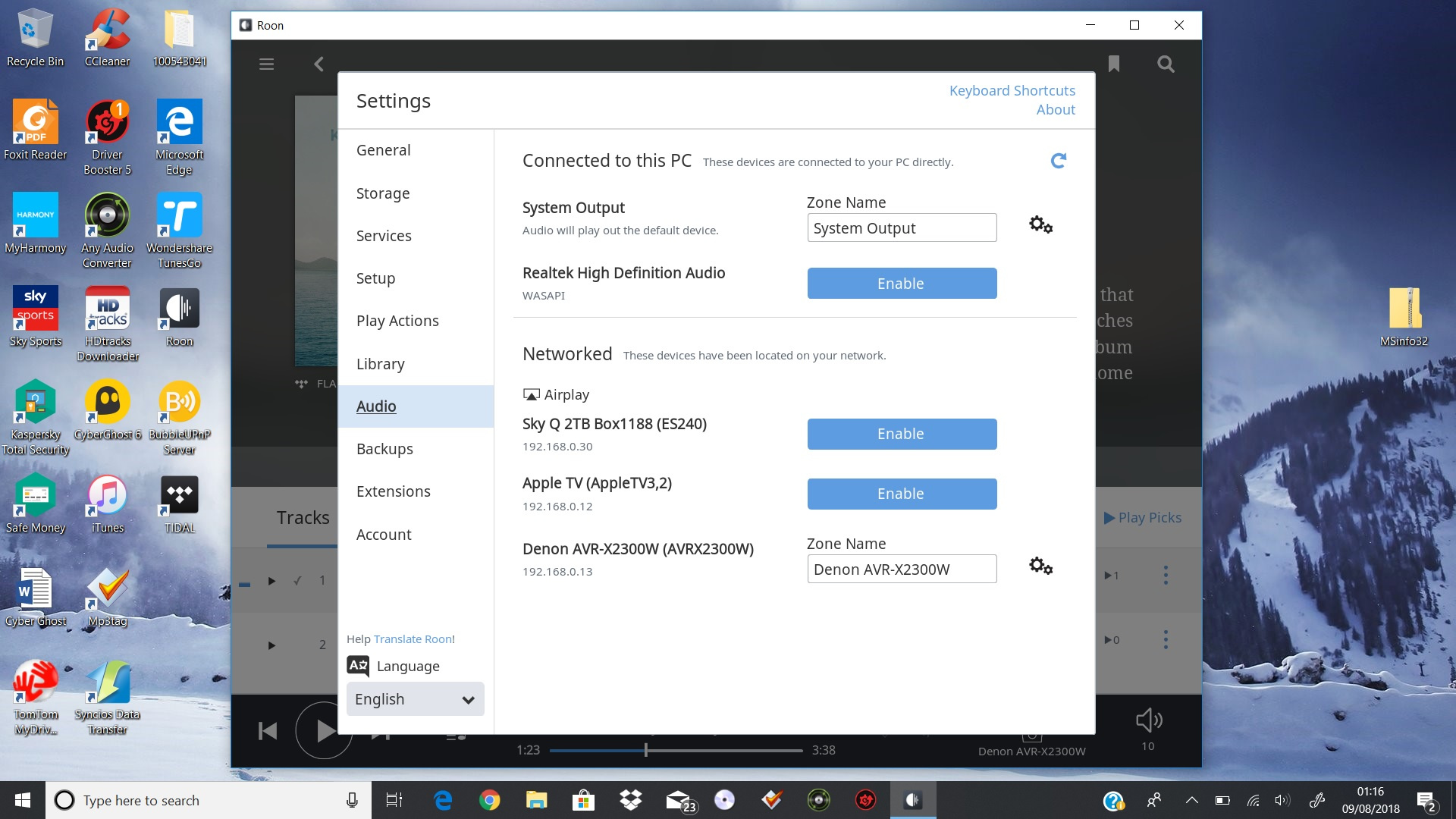Click Play Picks behind the dialog

tap(1143, 517)
